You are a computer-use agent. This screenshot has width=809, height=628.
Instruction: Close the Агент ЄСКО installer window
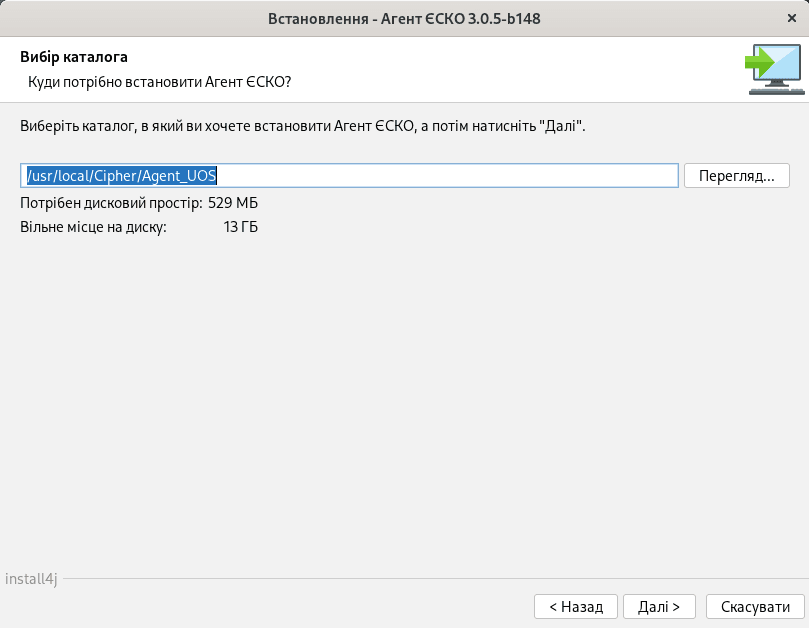[792, 18]
